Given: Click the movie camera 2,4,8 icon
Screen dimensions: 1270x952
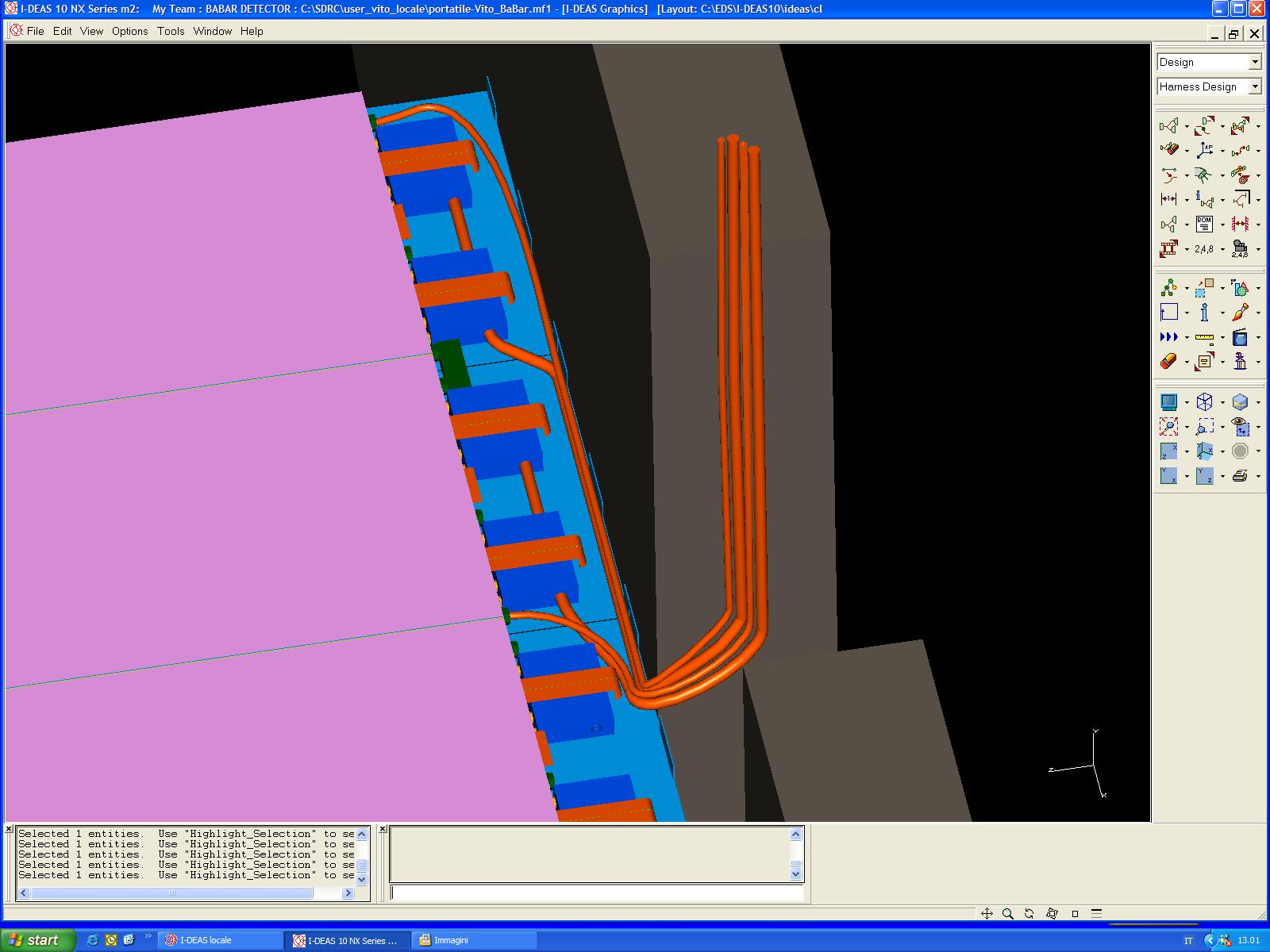Looking at the screenshot, I should pyautogui.click(x=1240, y=249).
